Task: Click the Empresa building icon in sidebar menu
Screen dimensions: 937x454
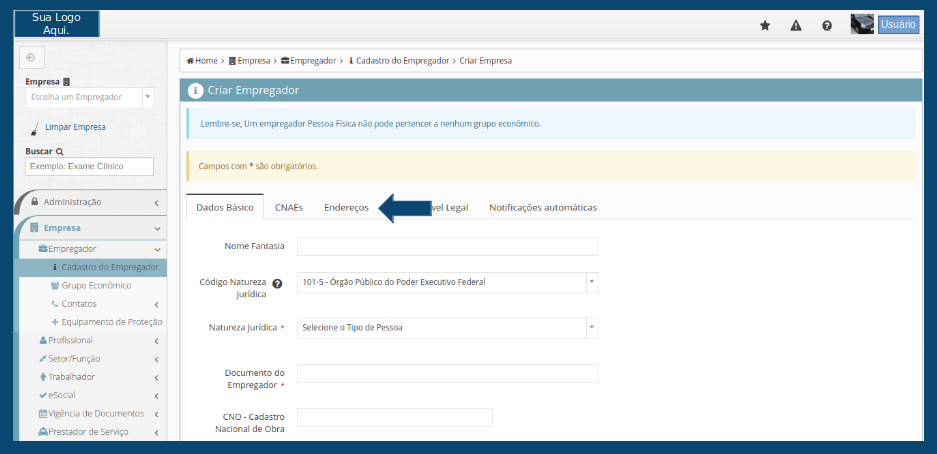Action: click(35, 228)
